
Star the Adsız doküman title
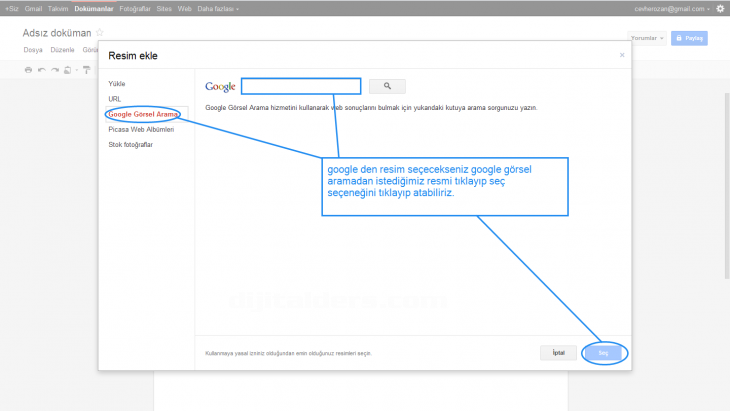click(x=99, y=33)
